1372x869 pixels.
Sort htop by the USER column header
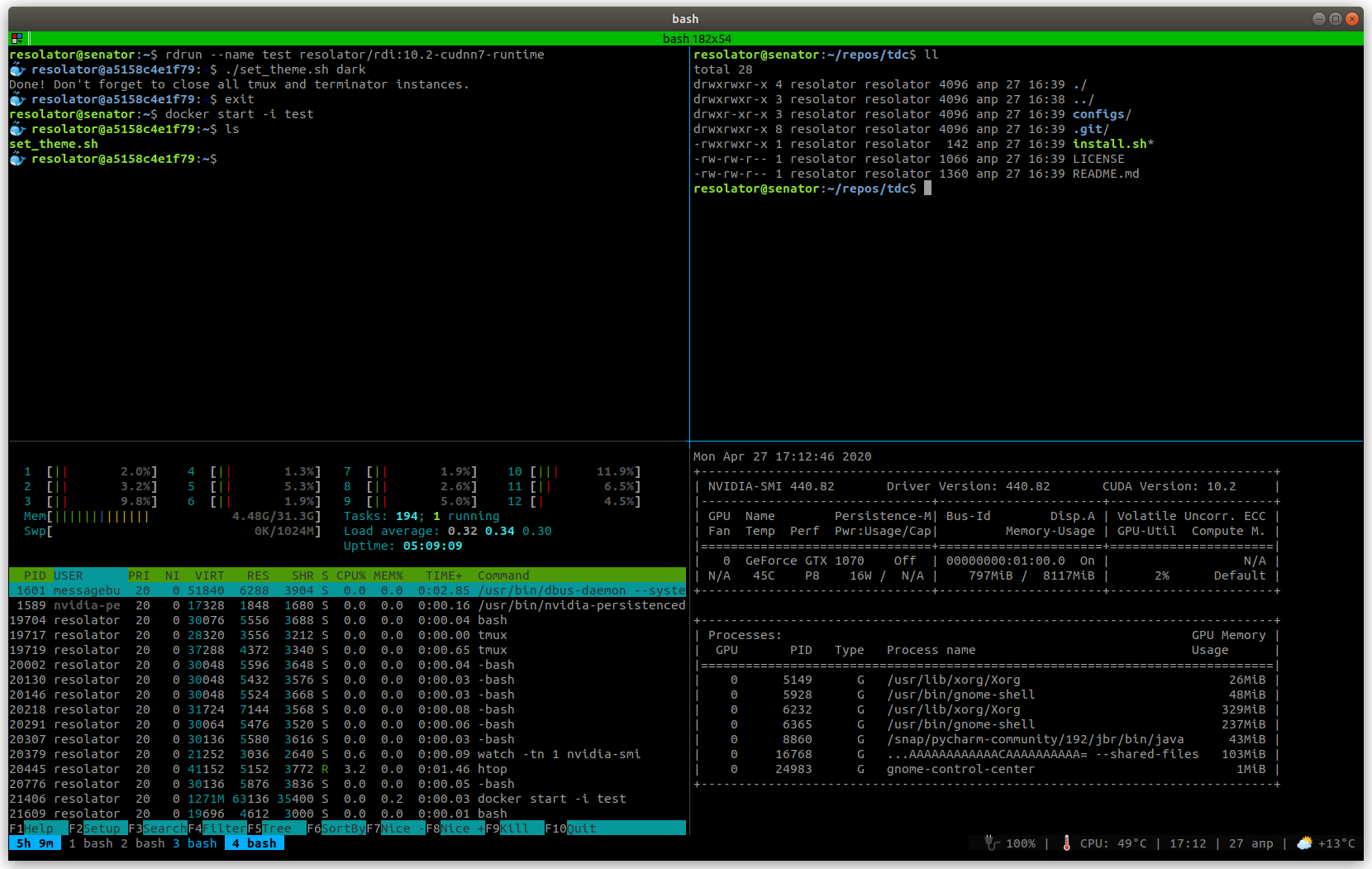point(69,575)
